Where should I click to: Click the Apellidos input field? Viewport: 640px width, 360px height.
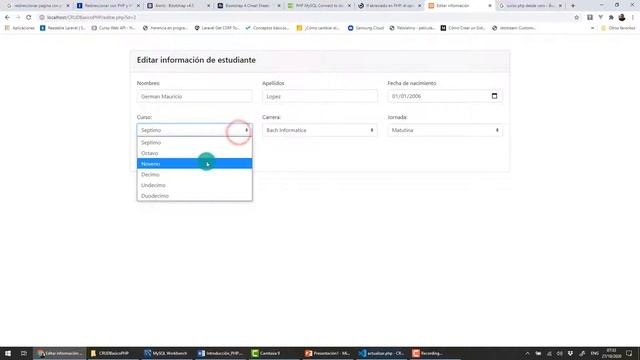320,96
